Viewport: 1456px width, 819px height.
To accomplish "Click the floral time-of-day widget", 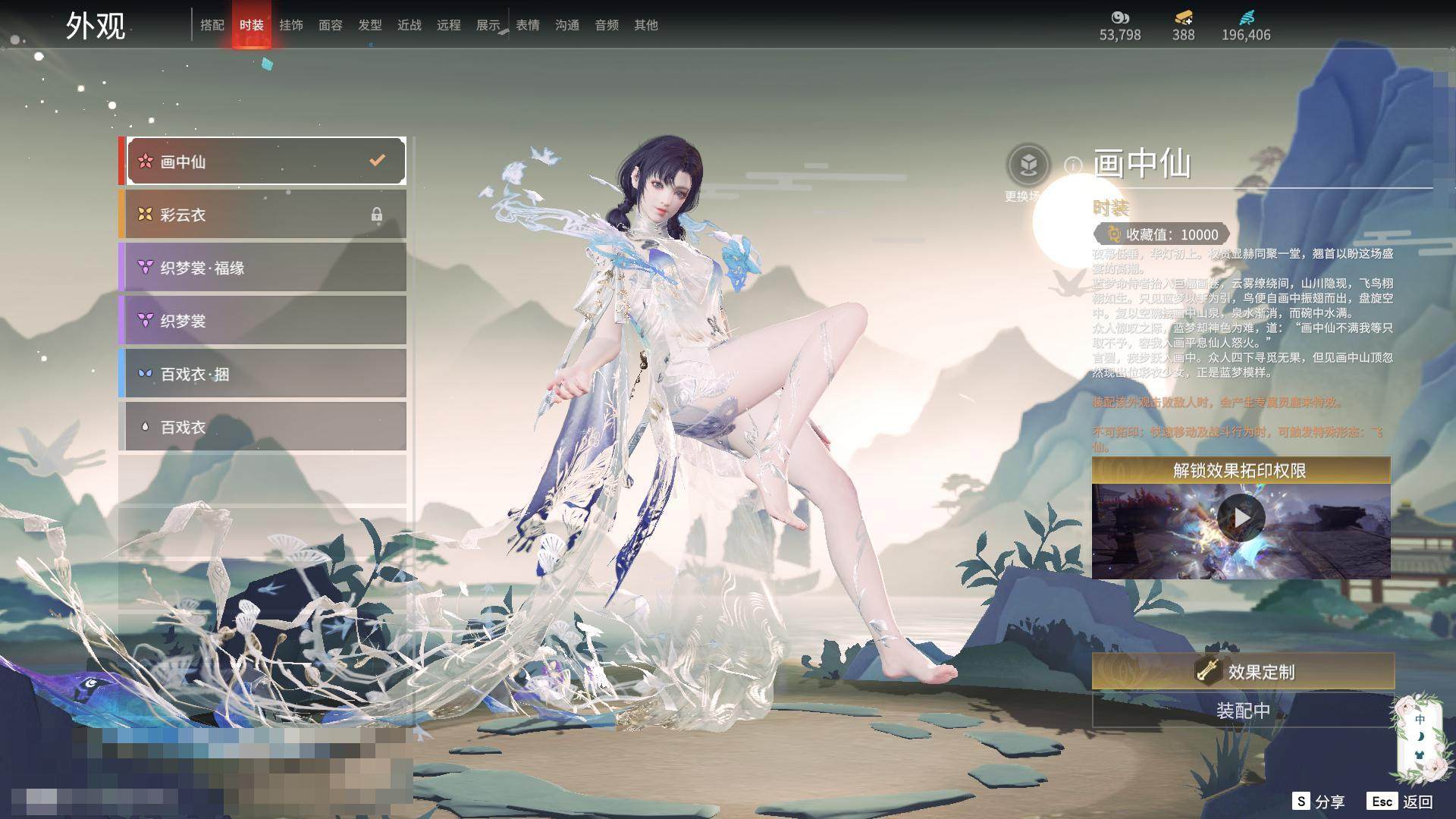I will coord(1420,736).
